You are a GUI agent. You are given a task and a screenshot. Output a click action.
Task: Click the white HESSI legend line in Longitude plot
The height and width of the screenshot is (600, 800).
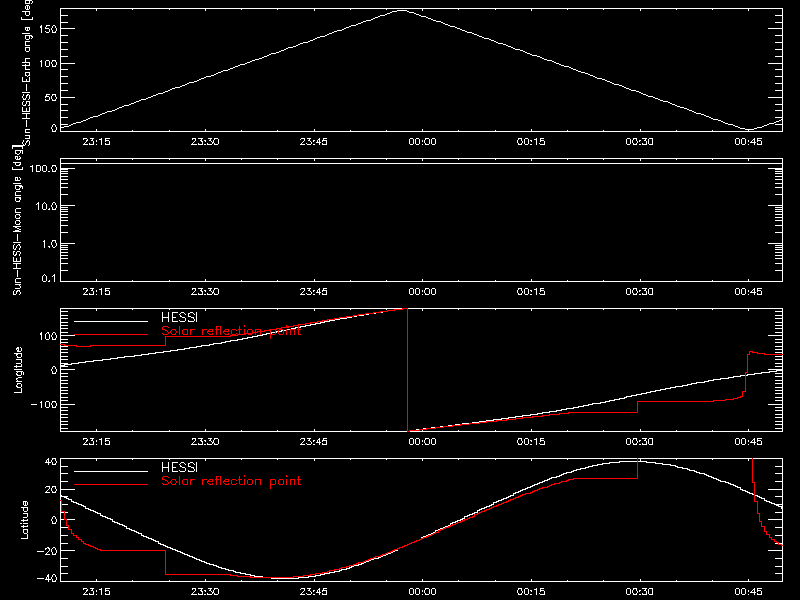pos(111,321)
